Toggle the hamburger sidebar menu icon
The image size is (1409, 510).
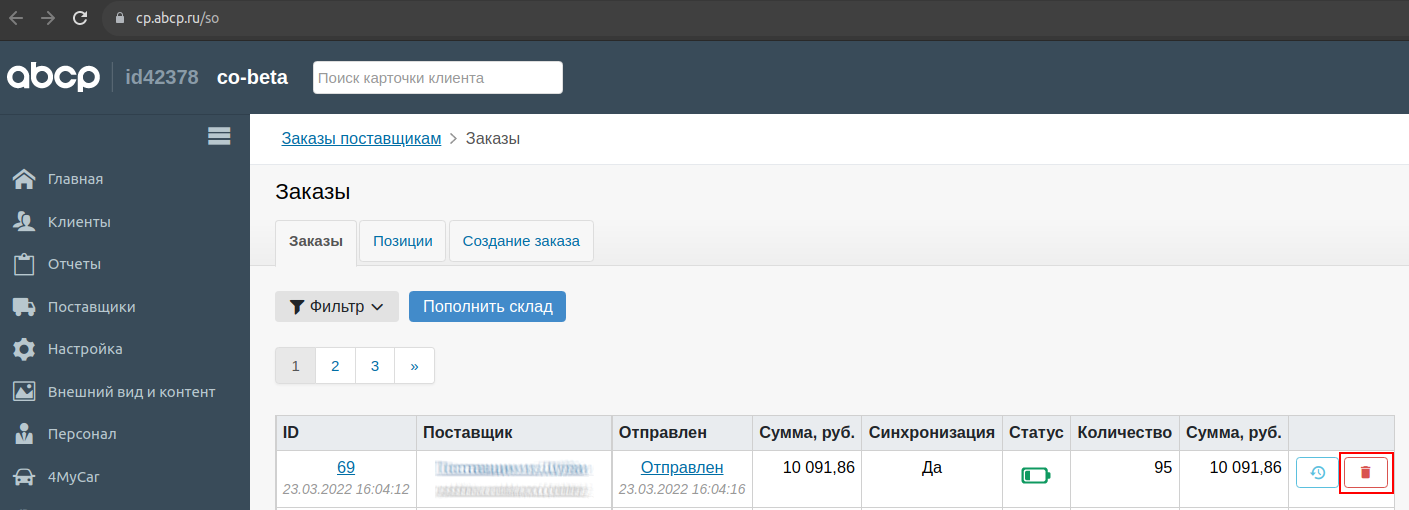pos(219,136)
